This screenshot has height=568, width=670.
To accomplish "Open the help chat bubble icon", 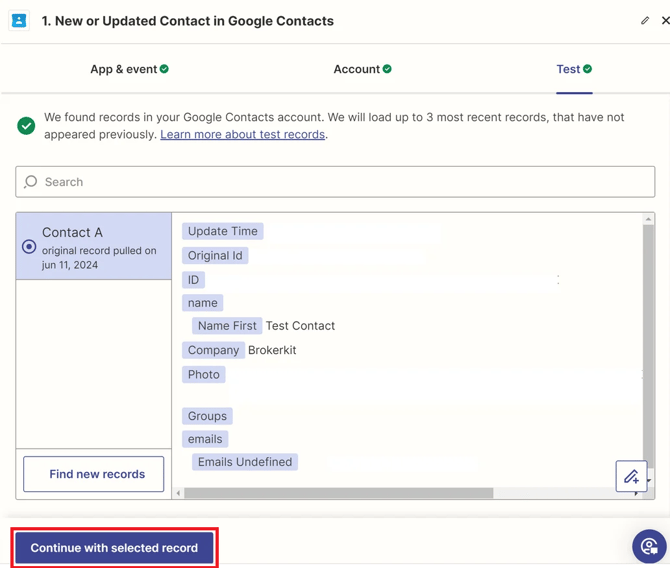I will pyautogui.click(x=649, y=546).
